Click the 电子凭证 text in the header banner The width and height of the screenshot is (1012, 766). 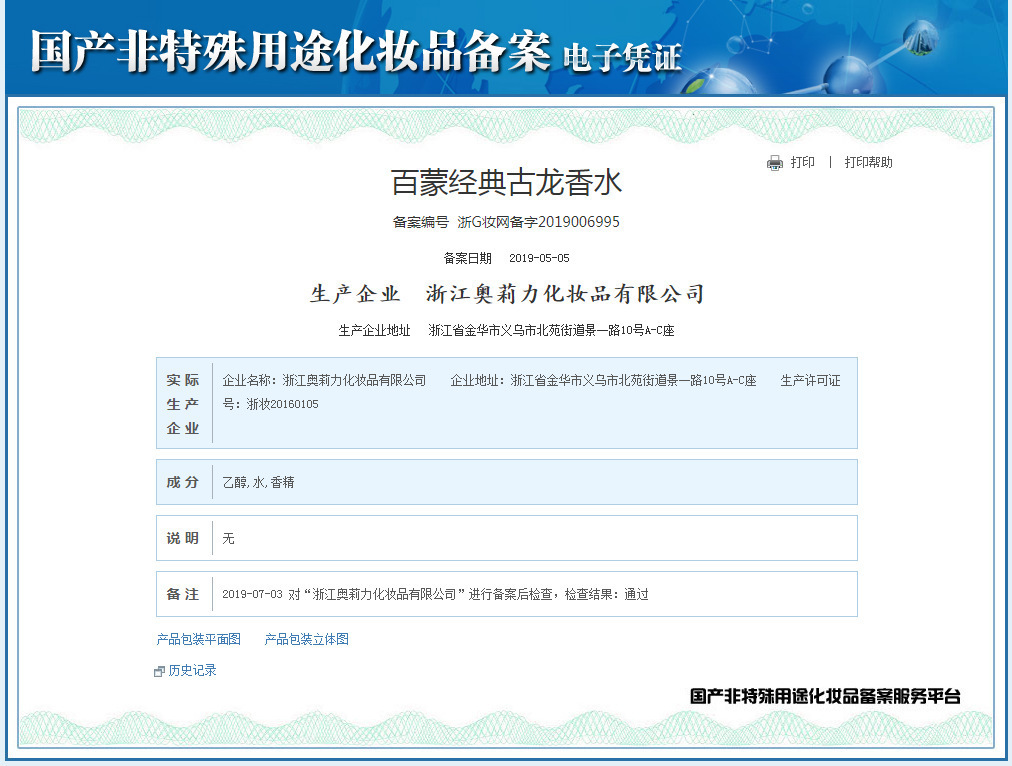pyautogui.click(x=622, y=57)
